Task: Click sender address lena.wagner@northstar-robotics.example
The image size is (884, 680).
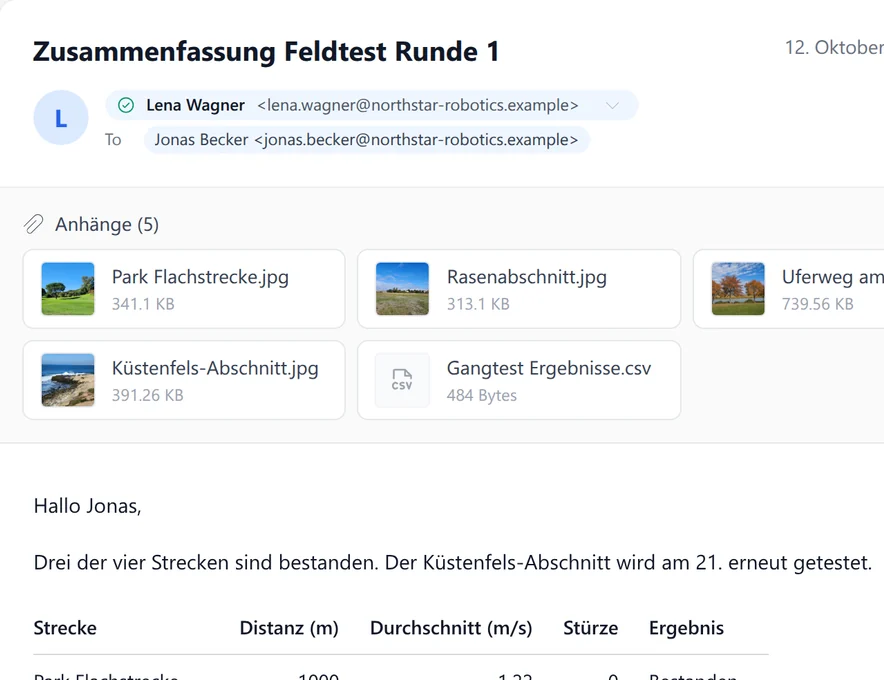Action: pyautogui.click(x=418, y=105)
